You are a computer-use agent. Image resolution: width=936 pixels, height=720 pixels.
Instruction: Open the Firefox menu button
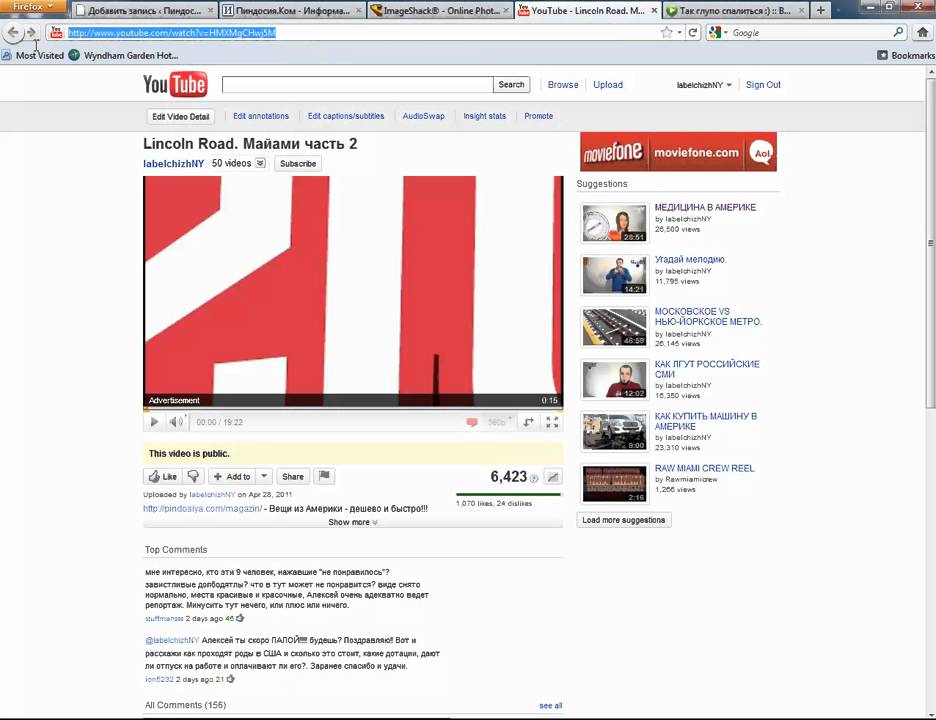click(x=33, y=7)
